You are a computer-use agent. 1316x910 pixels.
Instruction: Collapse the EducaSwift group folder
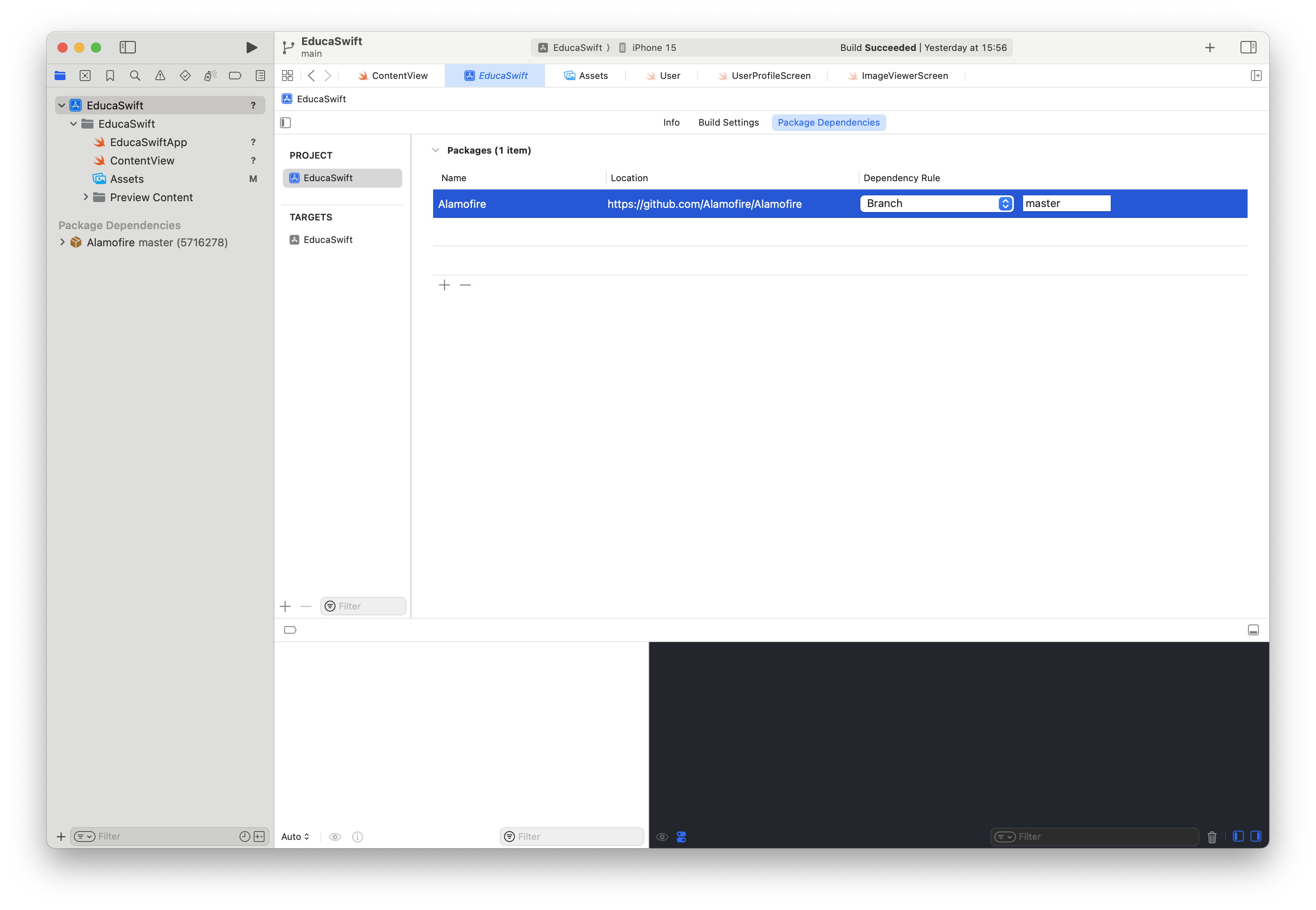tap(73, 124)
